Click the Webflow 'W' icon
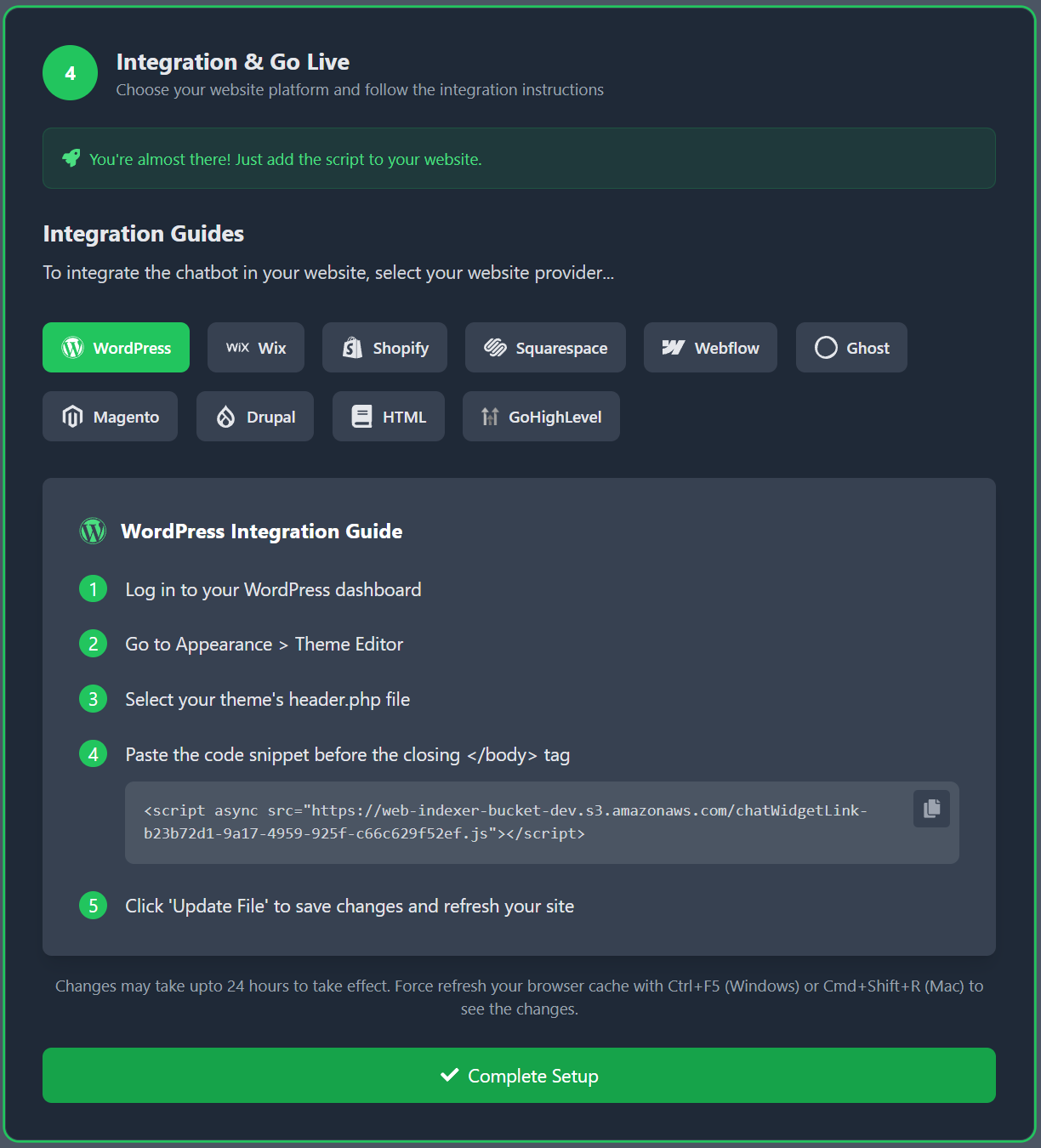The height and width of the screenshot is (1148, 1041). pos(673,347)
